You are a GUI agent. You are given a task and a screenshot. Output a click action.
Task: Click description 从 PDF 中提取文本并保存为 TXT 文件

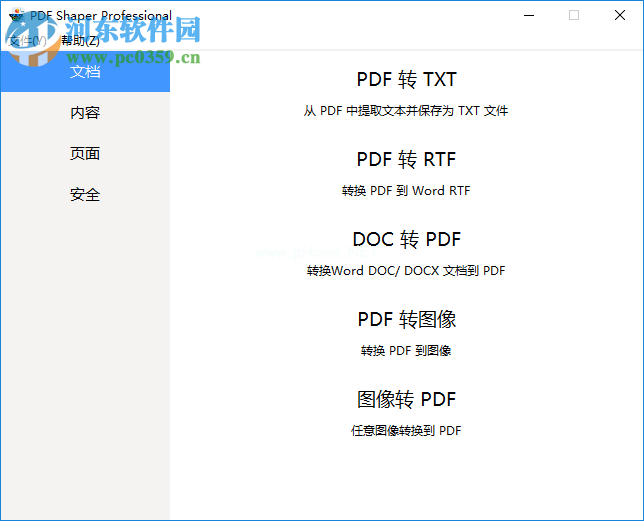pyautogui.click(x=406, y=111)
